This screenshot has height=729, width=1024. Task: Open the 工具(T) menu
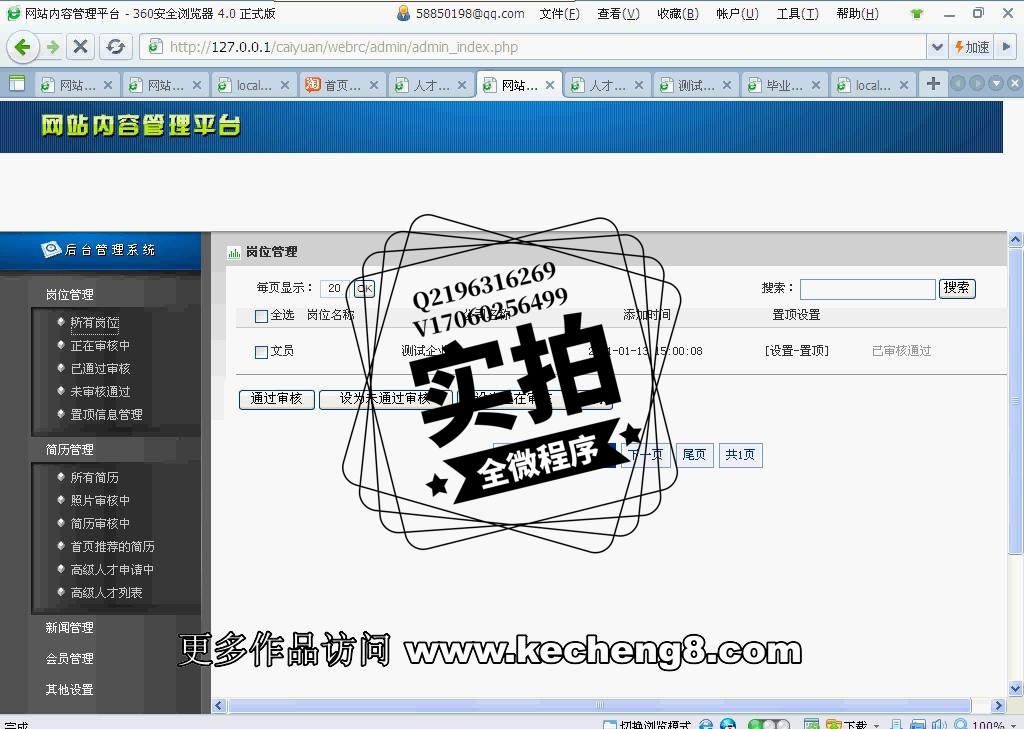pyautogui.click(x=797, y=13)
